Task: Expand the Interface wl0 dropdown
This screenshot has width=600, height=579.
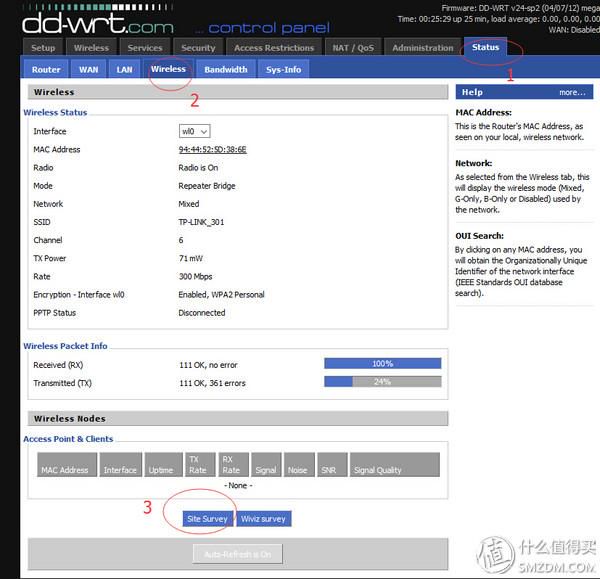Action: point(194,131)
